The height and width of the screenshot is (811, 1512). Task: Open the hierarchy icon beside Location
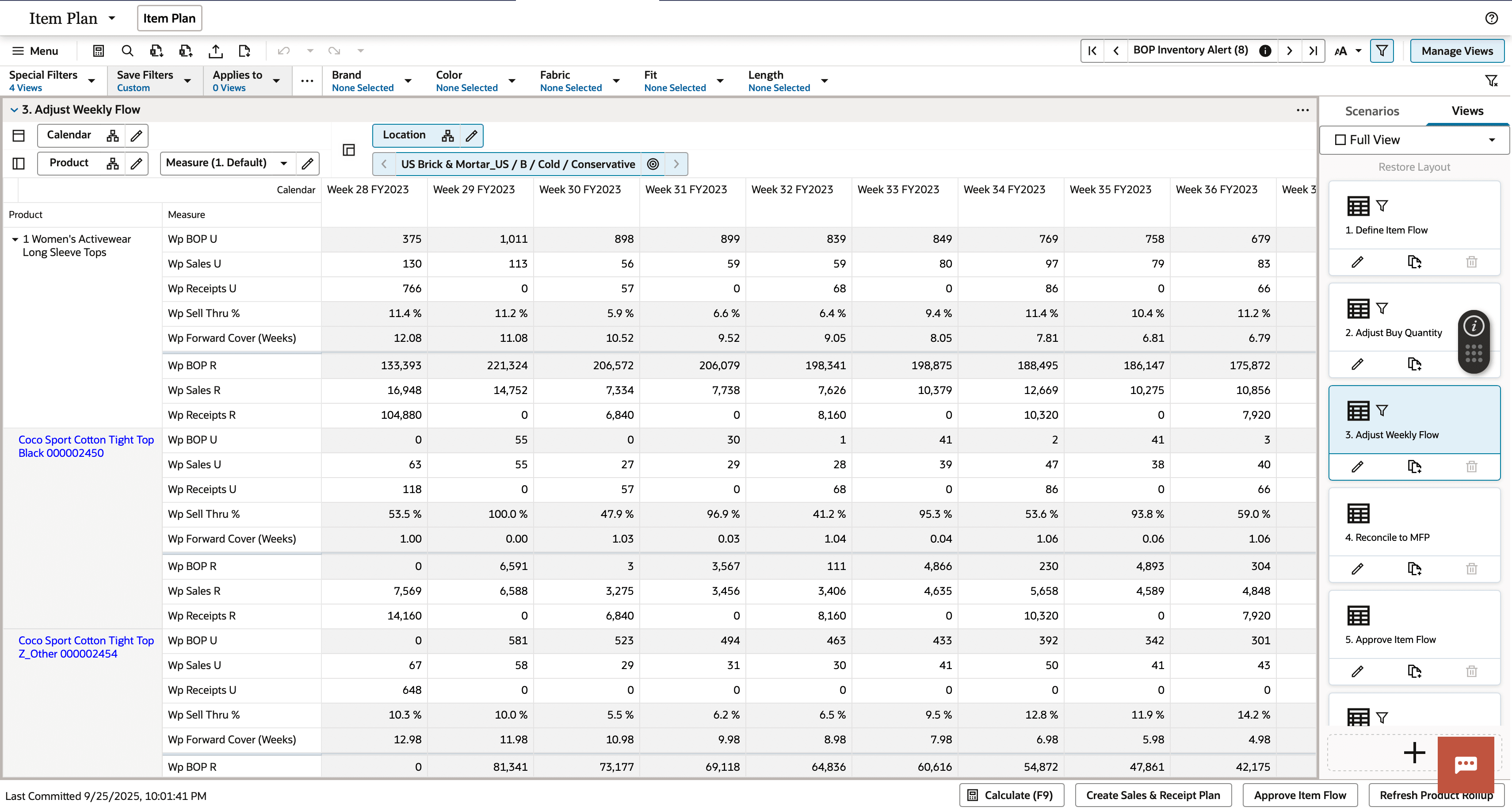[x=447, y=136]
